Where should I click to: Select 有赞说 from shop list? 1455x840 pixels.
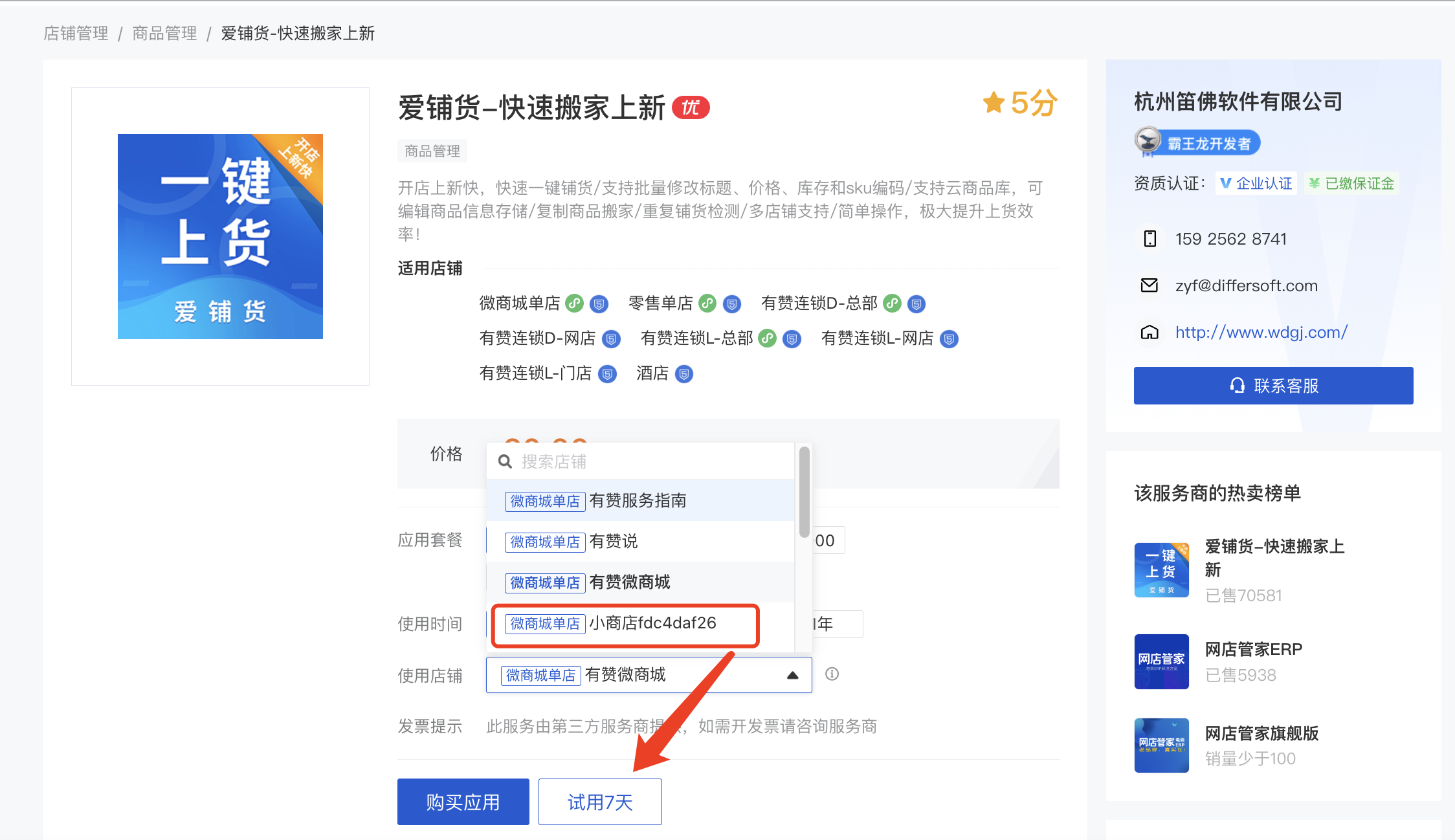point(640,542)
